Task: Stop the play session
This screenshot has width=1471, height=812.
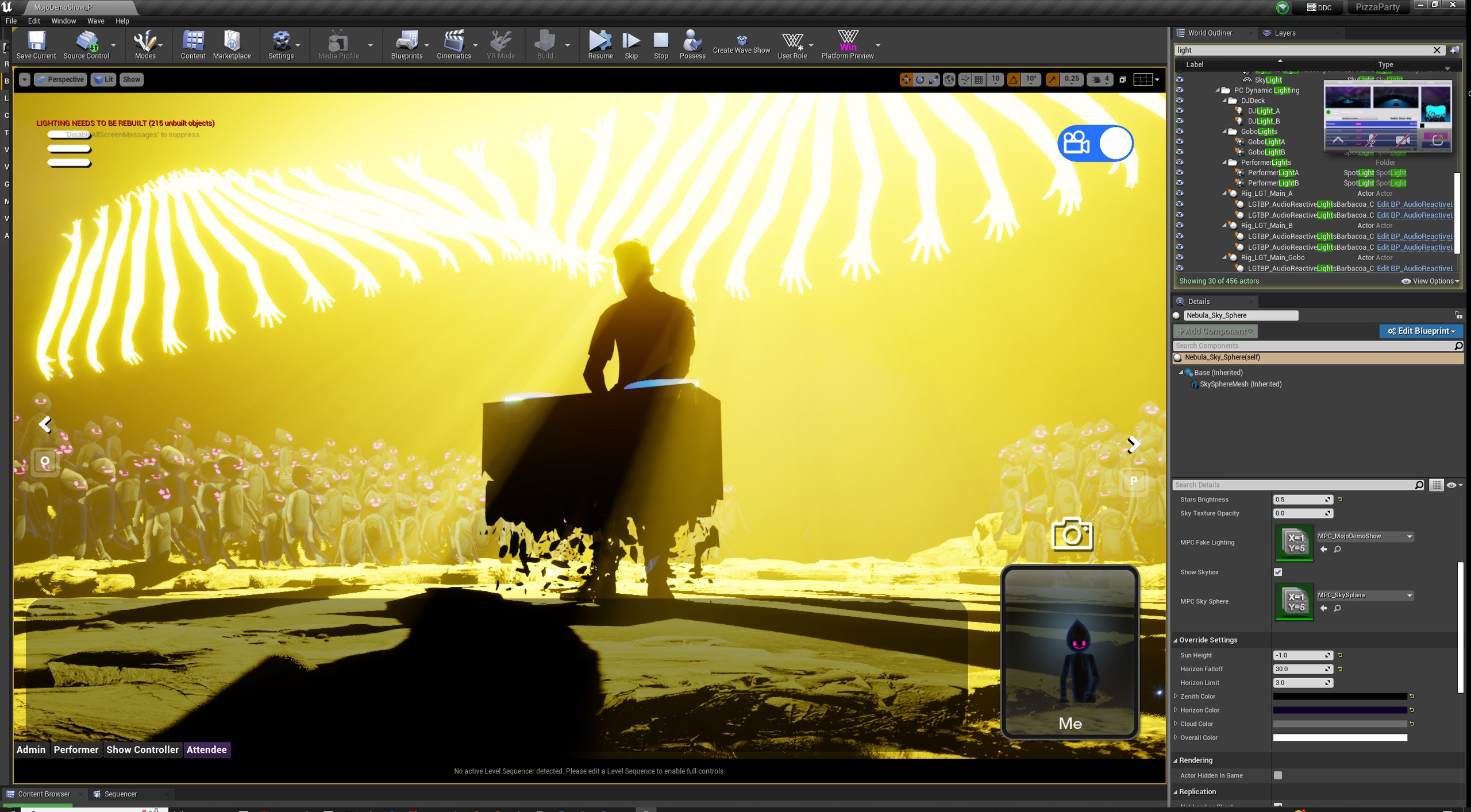Action: pyautogui.click(x=661, y=45)
